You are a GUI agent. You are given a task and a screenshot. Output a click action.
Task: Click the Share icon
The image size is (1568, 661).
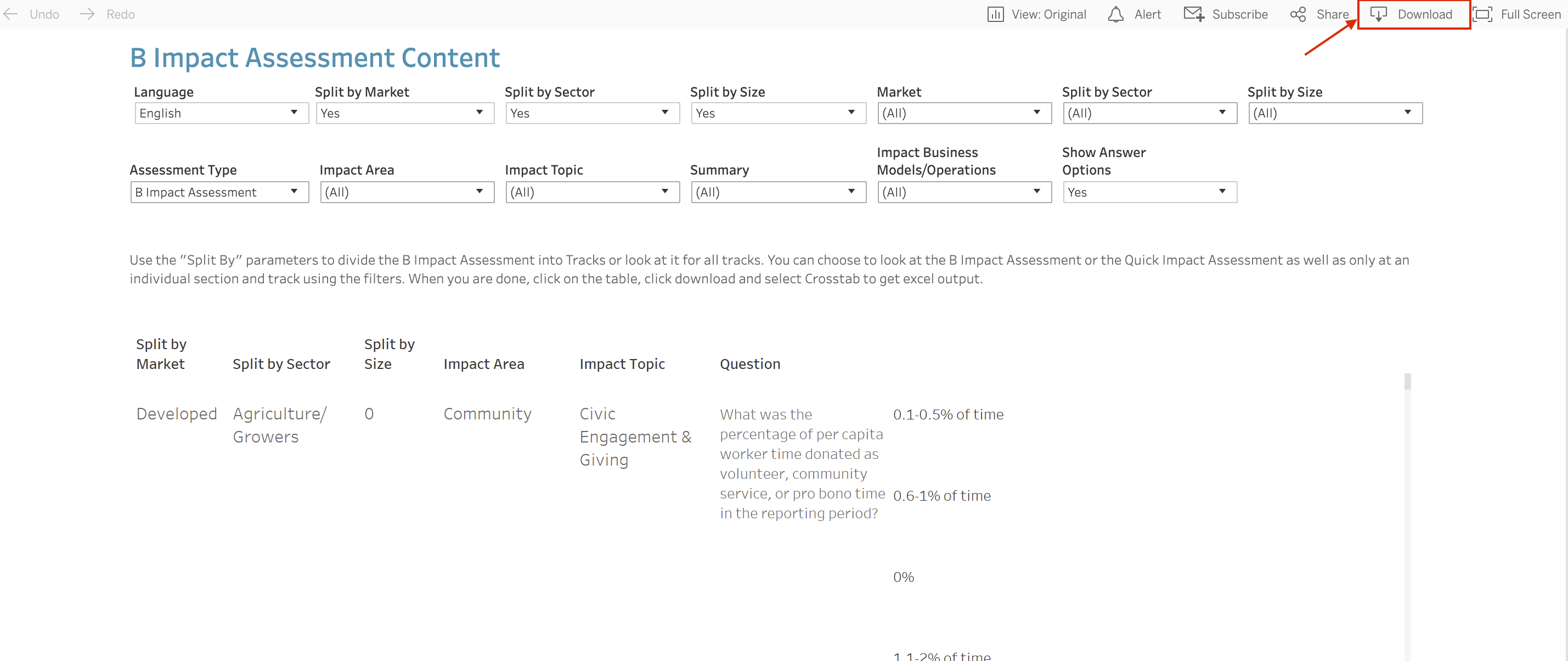click(1298, 14)
